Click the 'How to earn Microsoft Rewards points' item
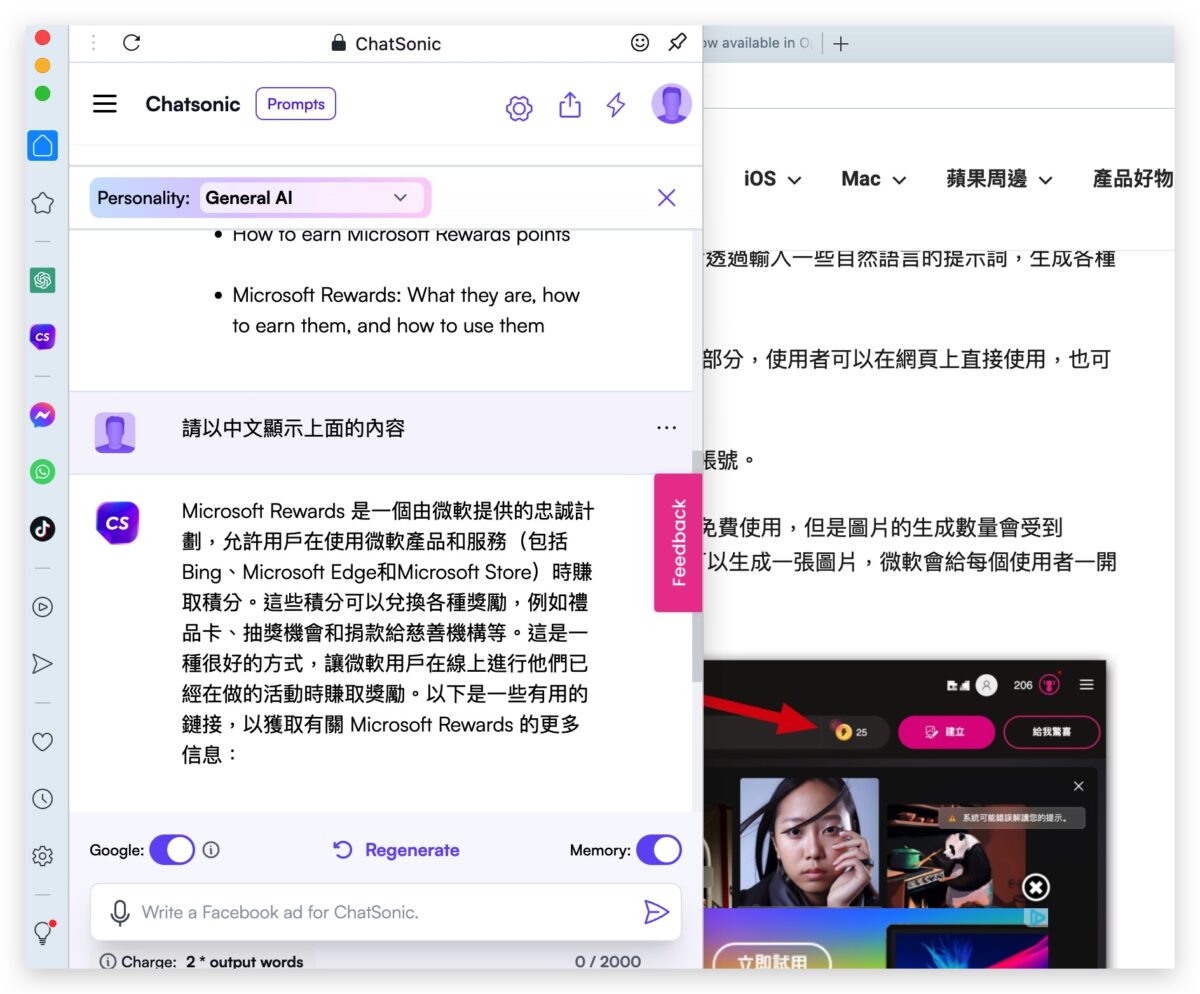This screenshot has width=1200, height=994. 401,236
